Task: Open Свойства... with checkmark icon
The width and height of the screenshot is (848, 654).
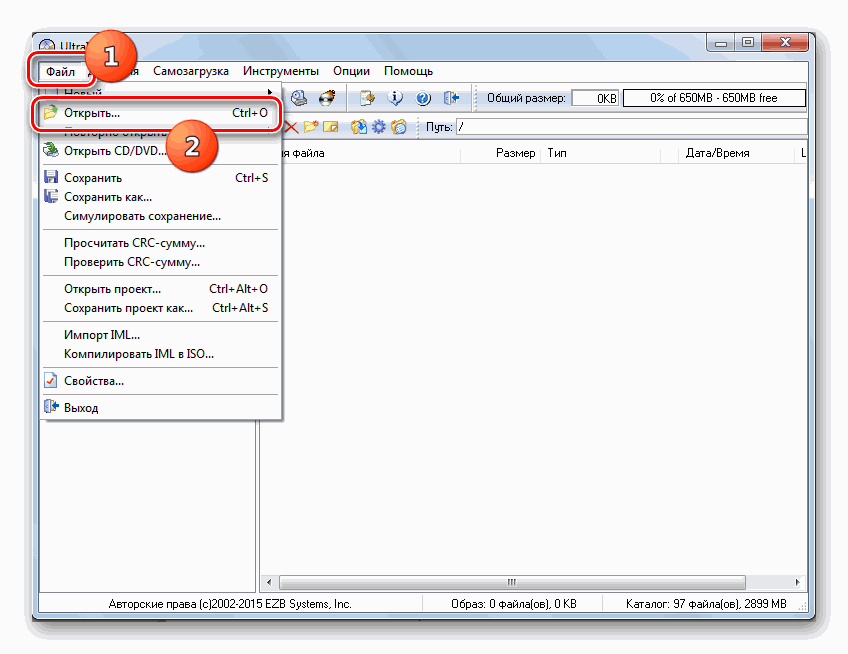Action: coord(94,381)
